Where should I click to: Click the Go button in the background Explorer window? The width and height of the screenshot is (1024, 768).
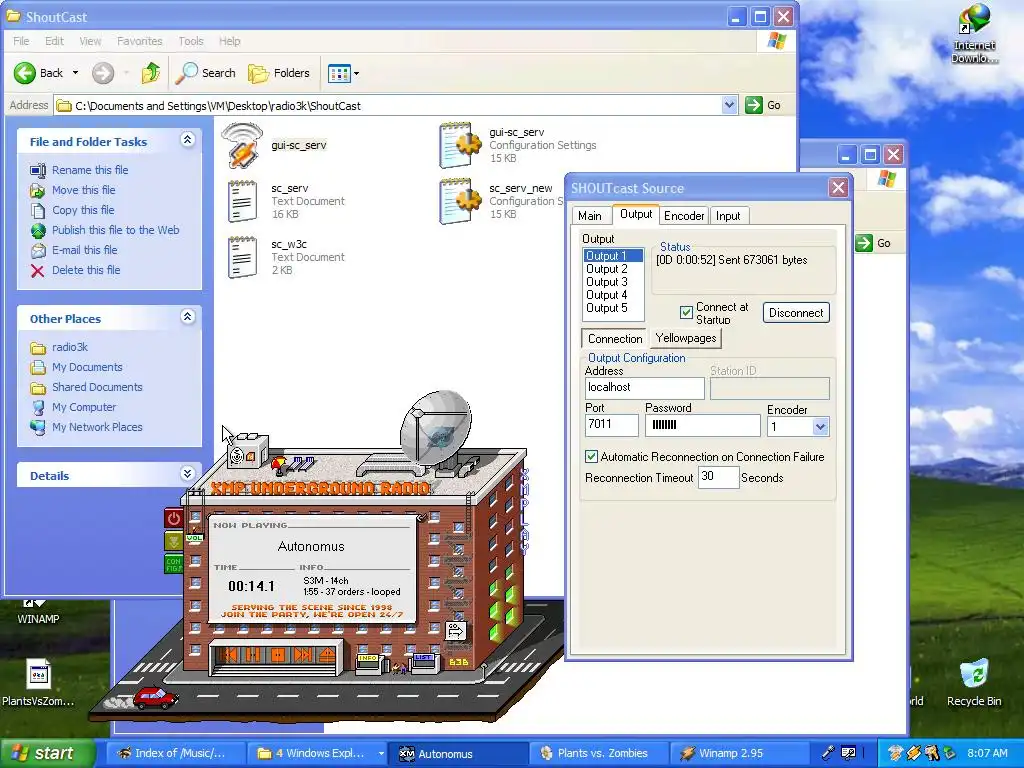[x=873, y=243]
